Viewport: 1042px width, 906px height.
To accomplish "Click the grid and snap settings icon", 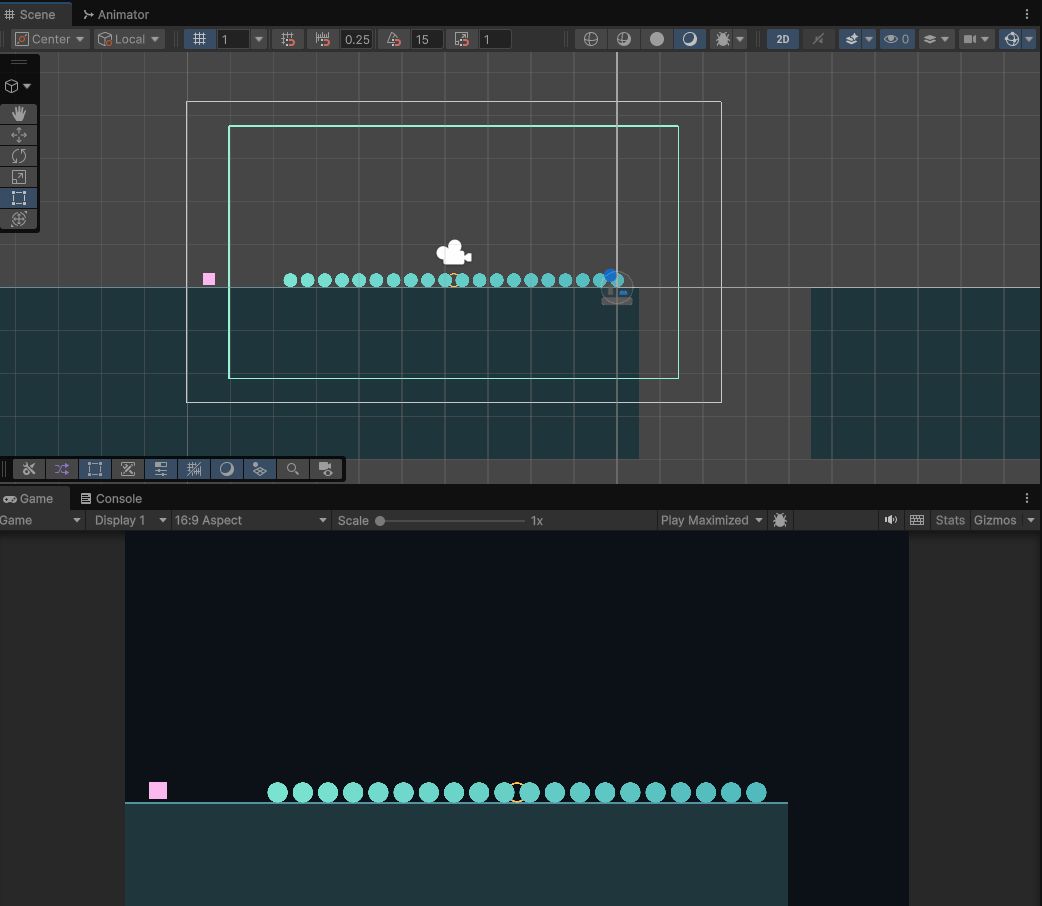I will point(288,39).
